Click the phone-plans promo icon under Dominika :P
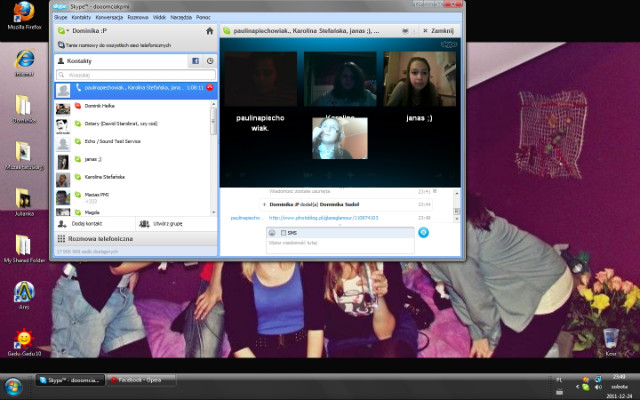The height and width of the screenshot is (400, 640). coord(61,45)
